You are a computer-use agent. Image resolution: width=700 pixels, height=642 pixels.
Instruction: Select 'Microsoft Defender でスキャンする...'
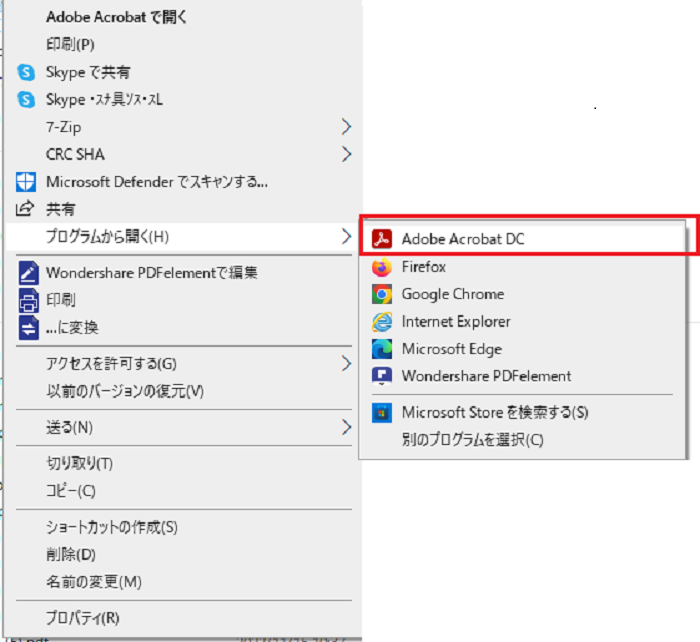tap(157, 182)
